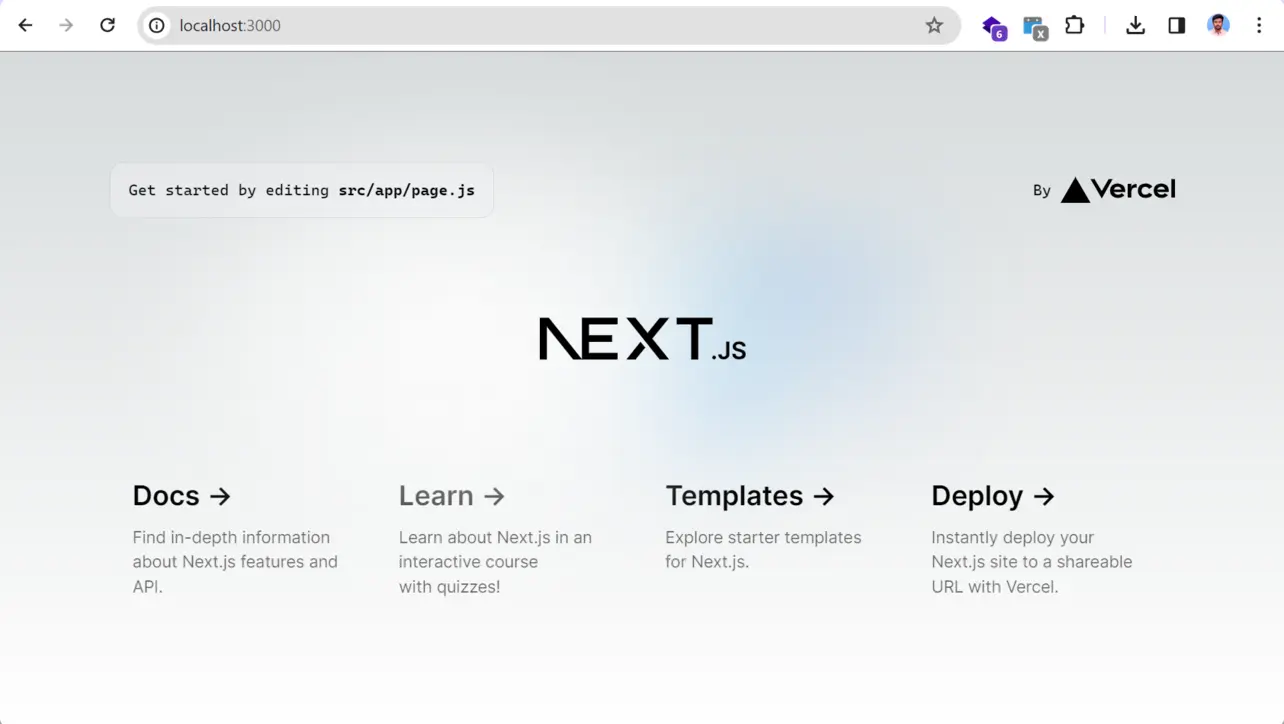This screenshot has width=1284, height=724.
Task: View site information icon in address bar
Action: (x=157, y=26)
